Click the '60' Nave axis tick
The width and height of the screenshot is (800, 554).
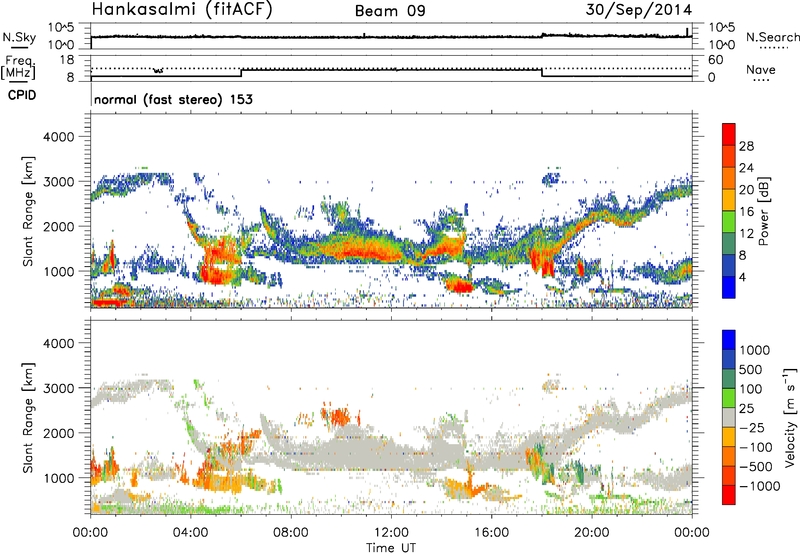(x=716, y=60)
